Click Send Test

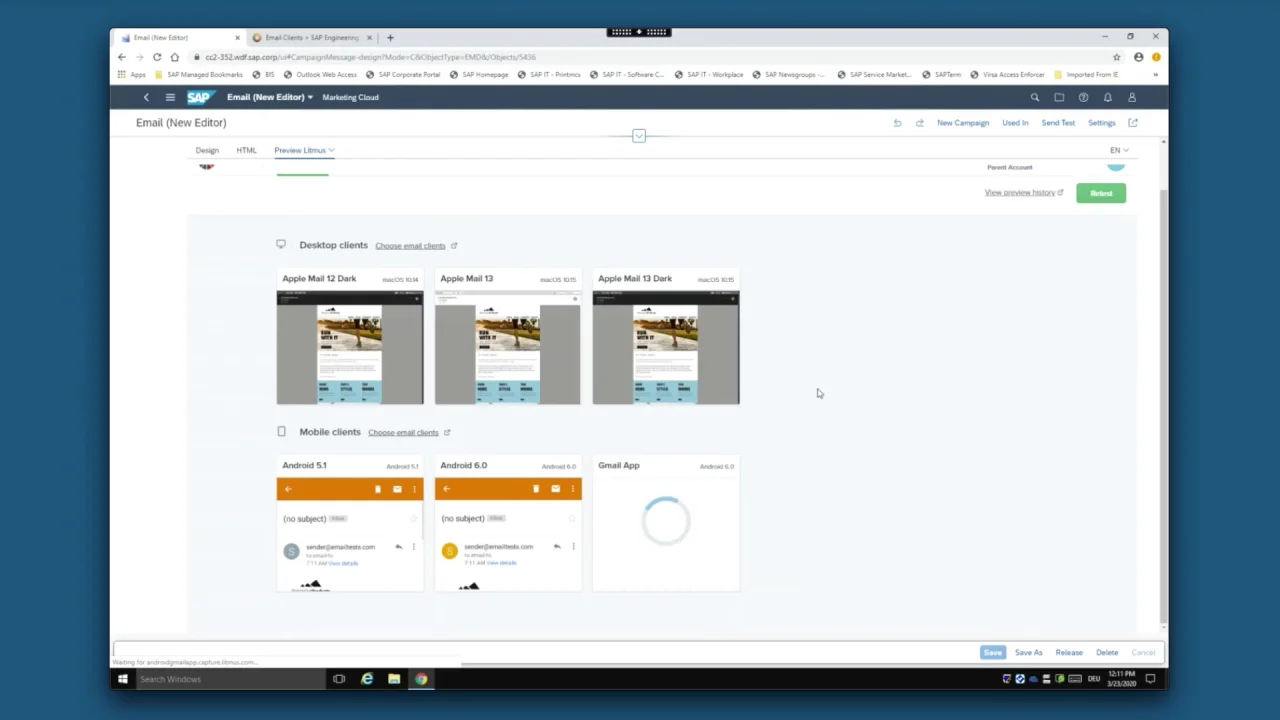[1058, 123]
